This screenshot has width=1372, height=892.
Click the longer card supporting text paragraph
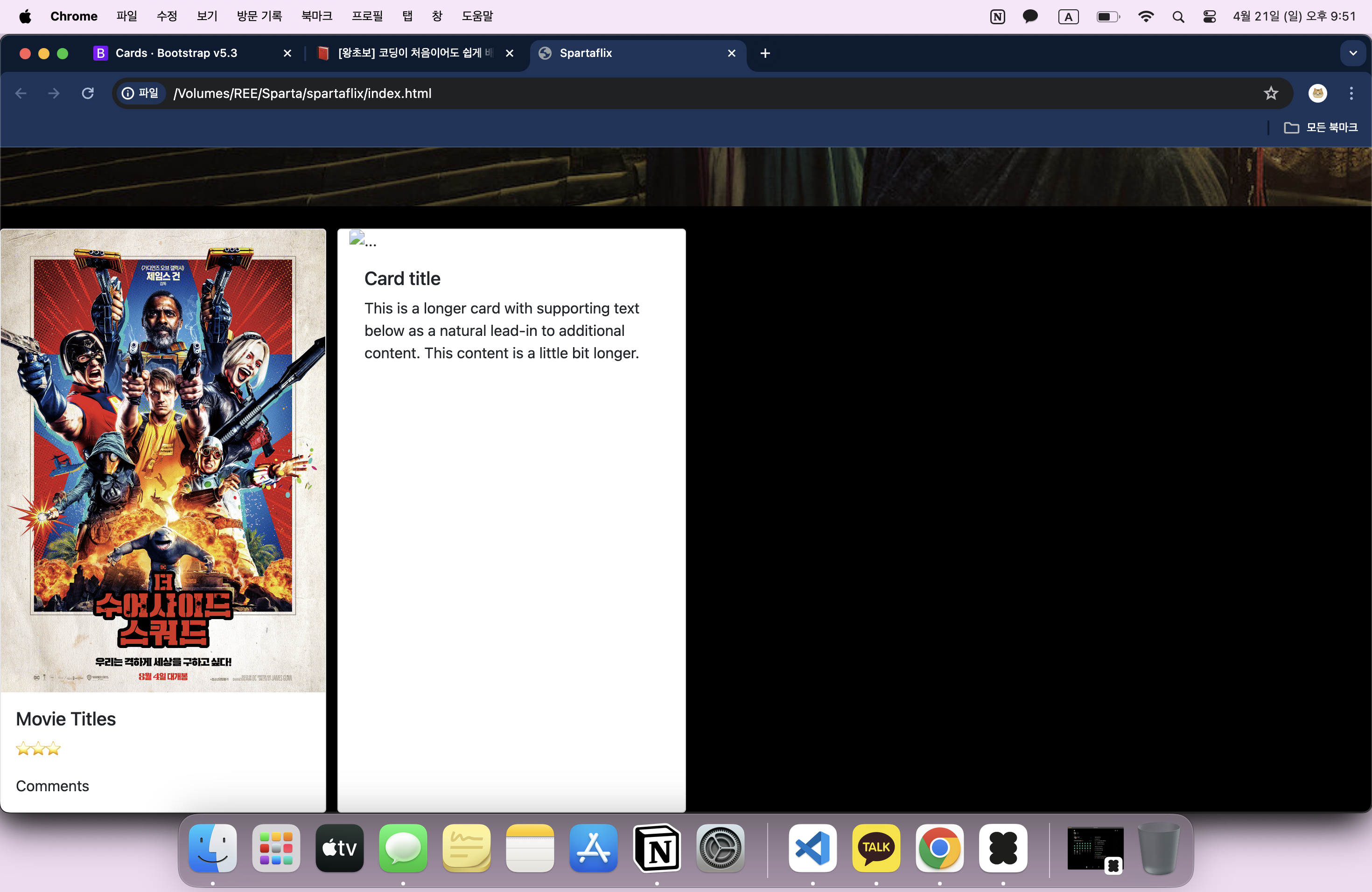(x=502, y=331)
